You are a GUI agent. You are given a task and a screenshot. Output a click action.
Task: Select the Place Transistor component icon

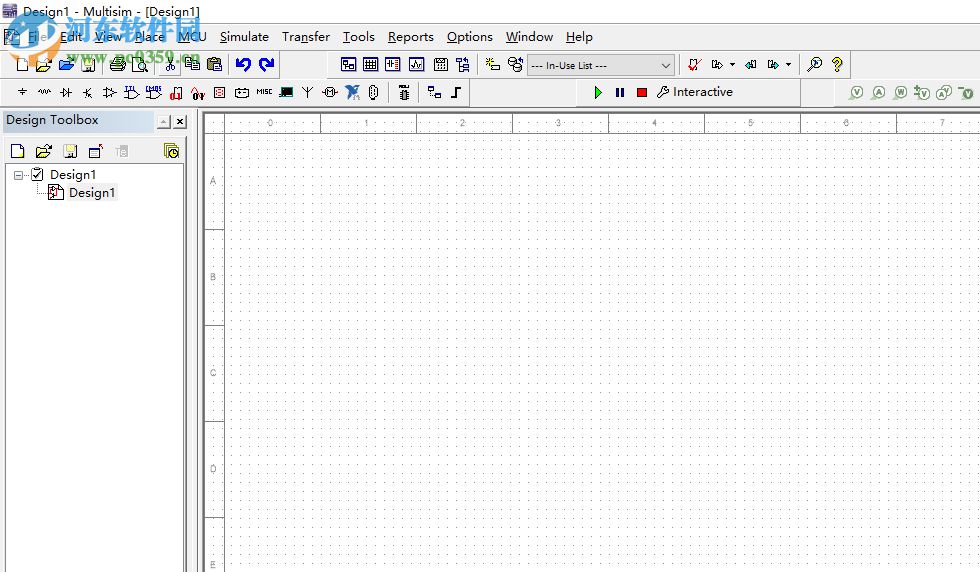[x=88, y=93]
